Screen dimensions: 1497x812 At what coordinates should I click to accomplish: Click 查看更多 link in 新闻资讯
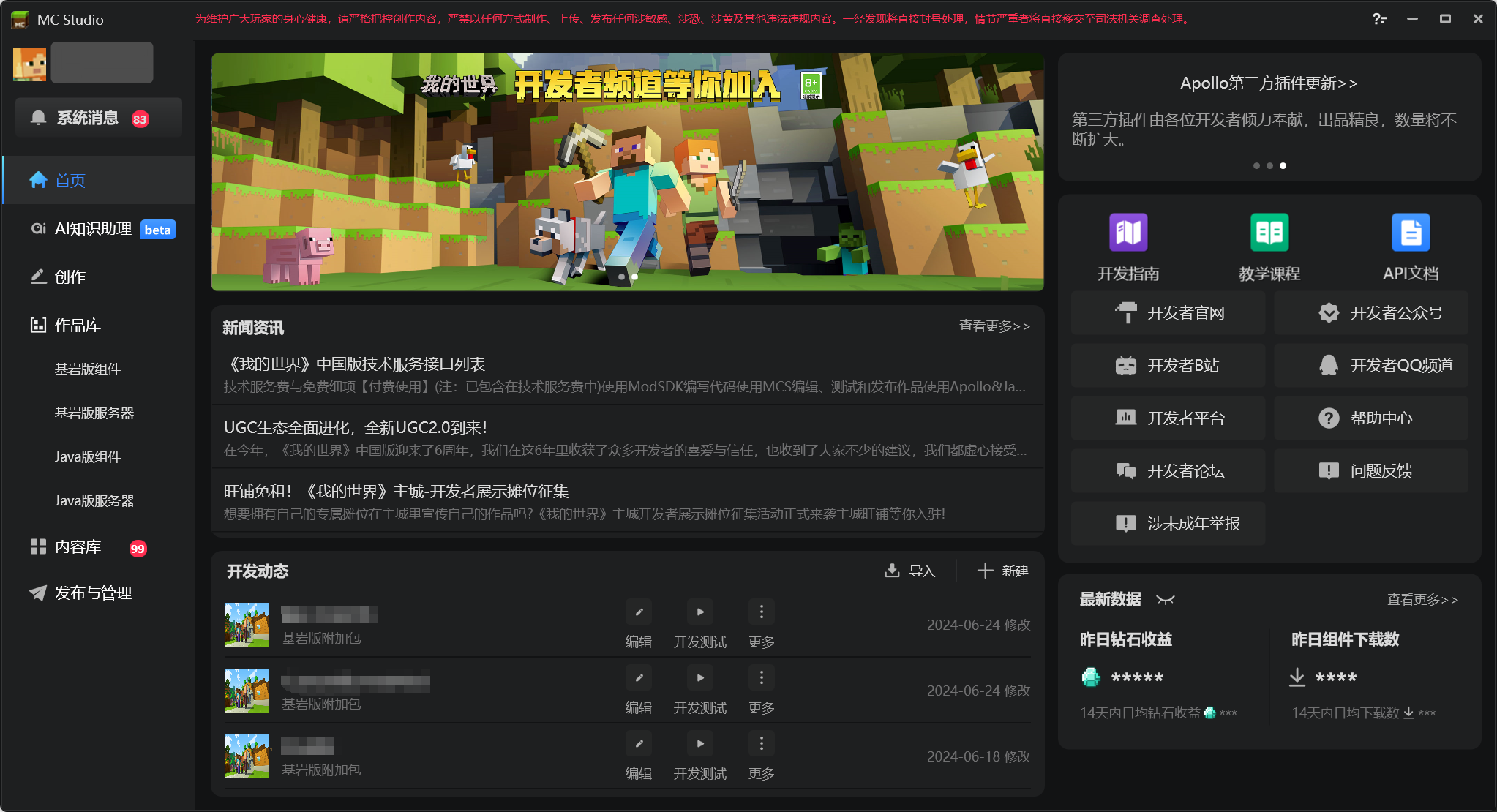click(994, 326)
